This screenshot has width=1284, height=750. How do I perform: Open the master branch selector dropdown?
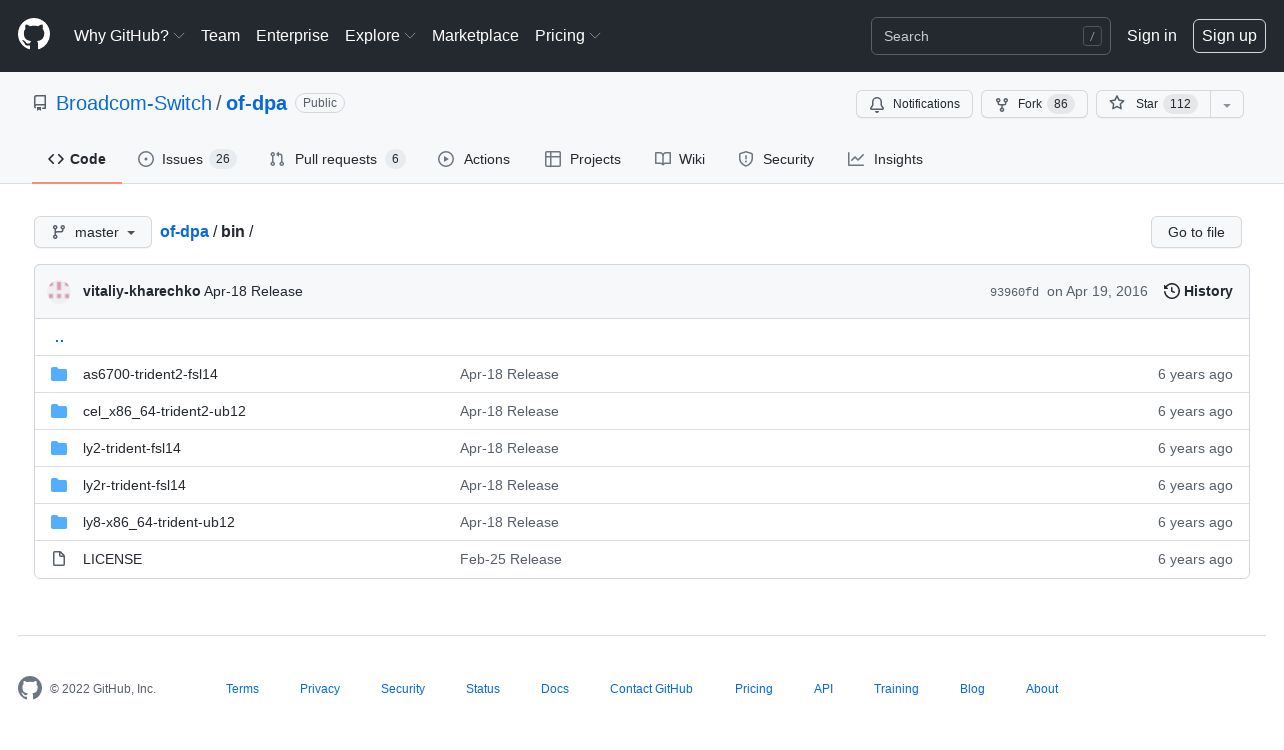[93, 232]
